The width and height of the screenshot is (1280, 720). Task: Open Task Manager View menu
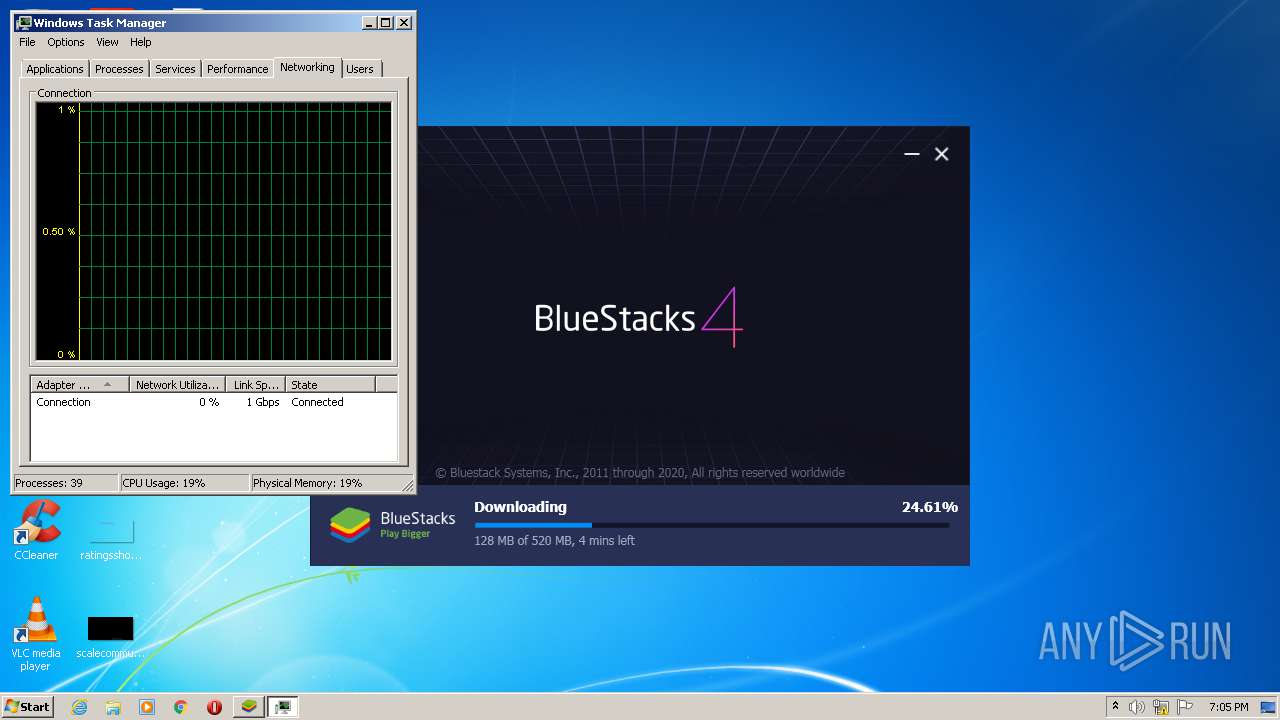pyautogui.click(x=107, y=42)
